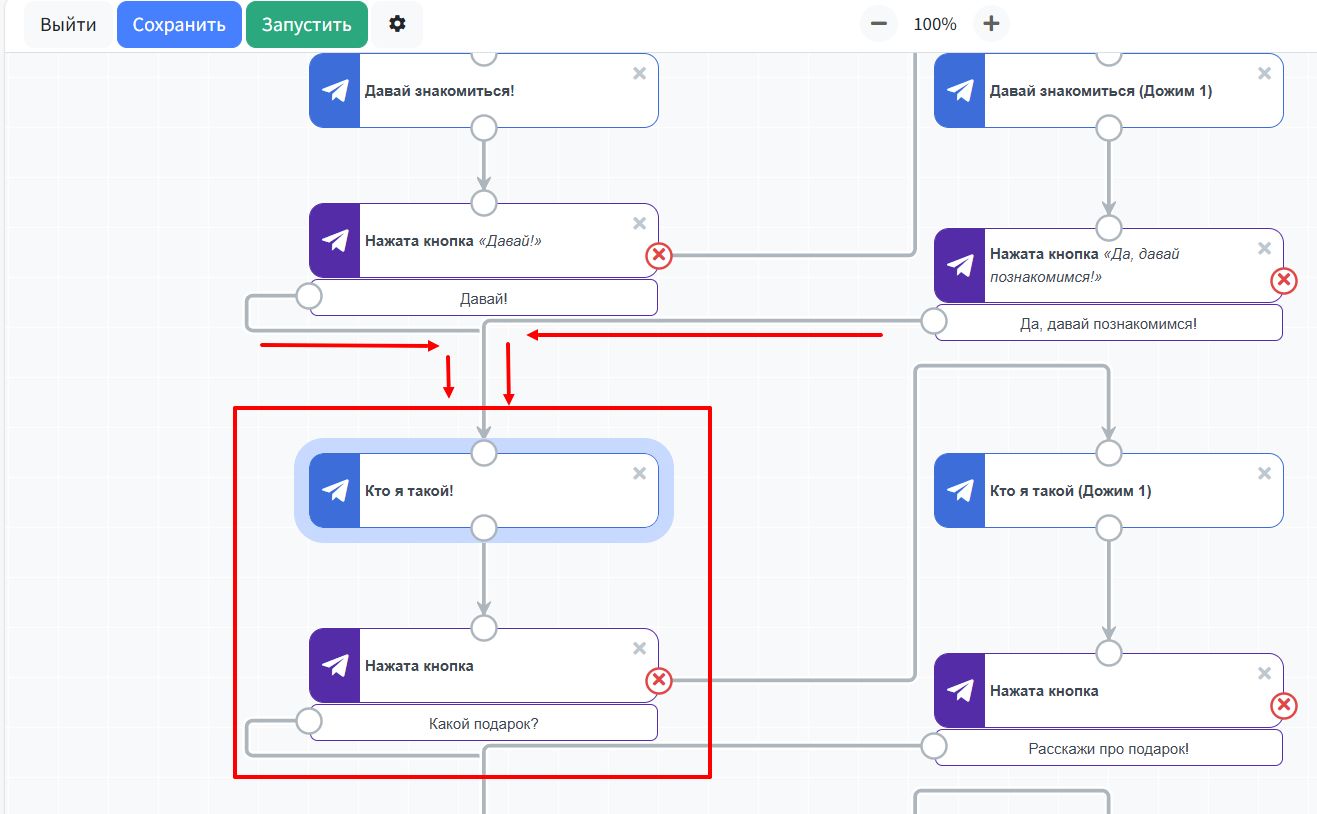
Task: Click top input connector of Кто я такой! block
Action: 484,453
